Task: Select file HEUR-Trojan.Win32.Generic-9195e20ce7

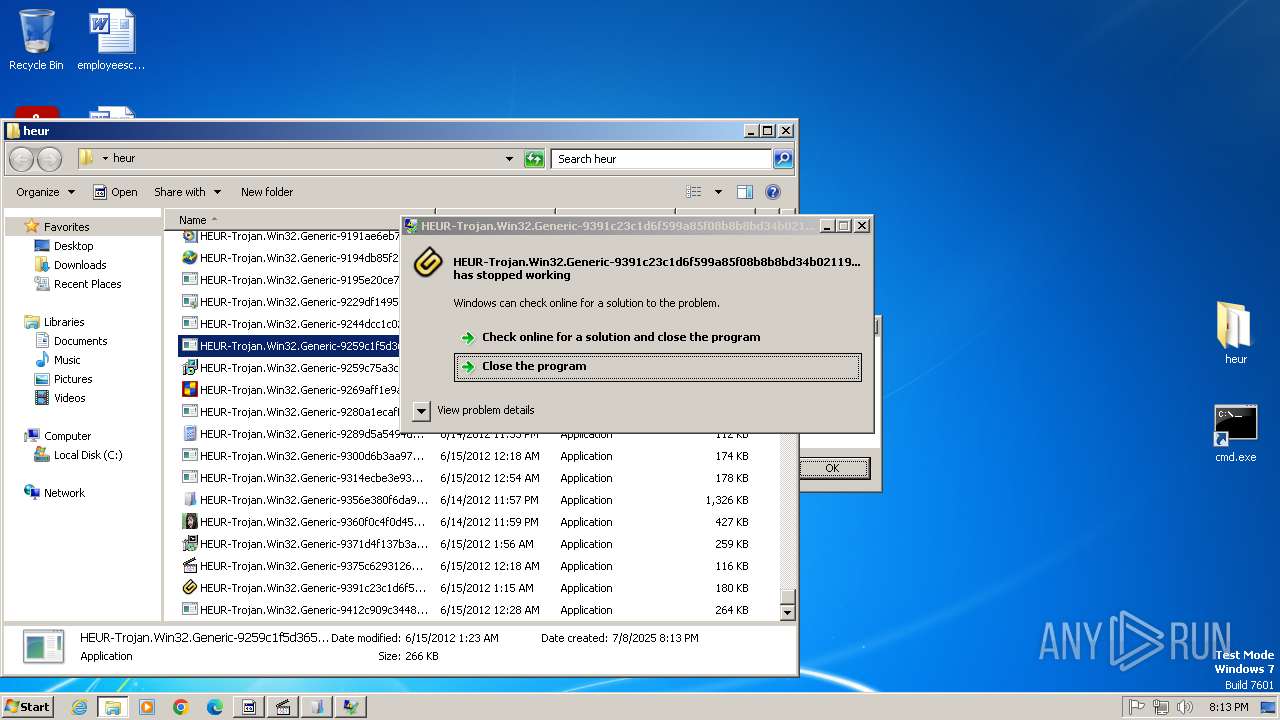Action: click(299, 280)
